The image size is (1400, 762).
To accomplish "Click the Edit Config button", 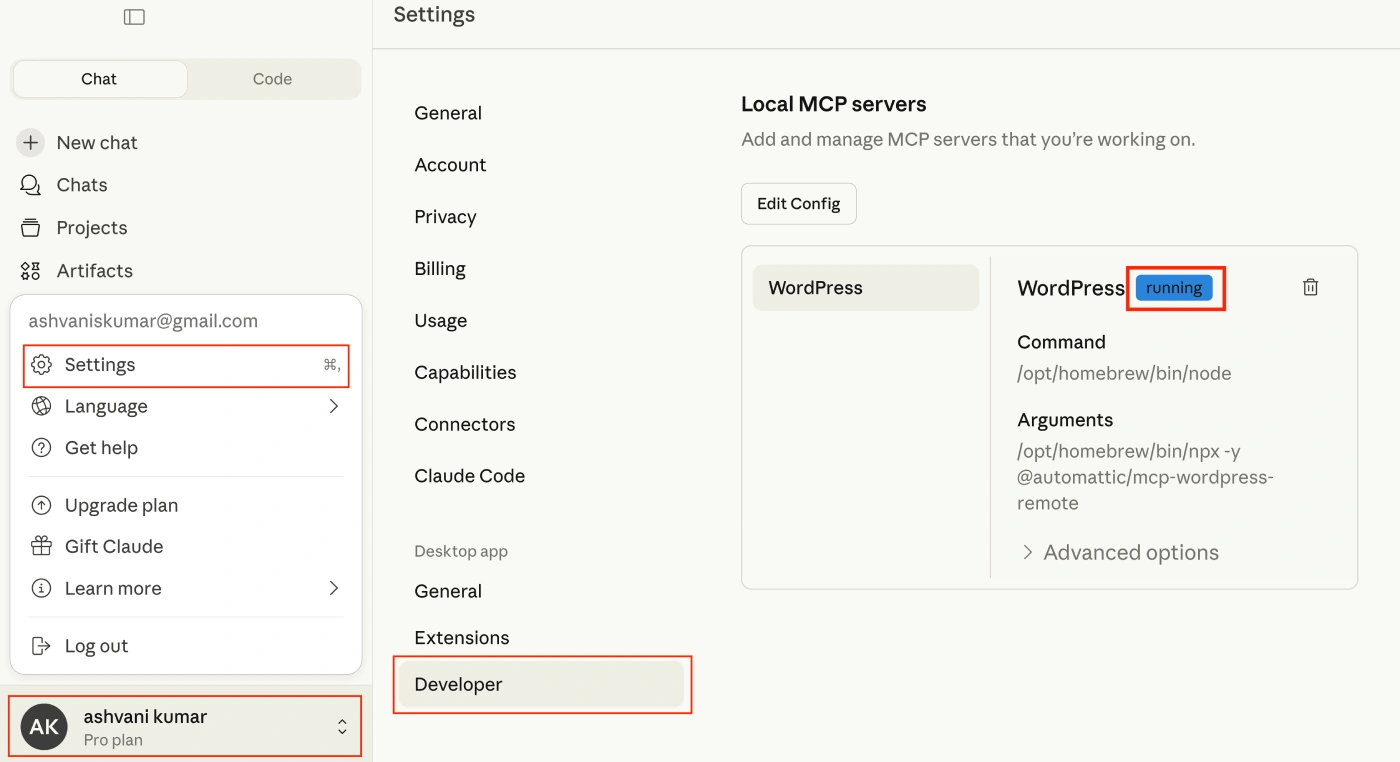I will tap(798, 204).
